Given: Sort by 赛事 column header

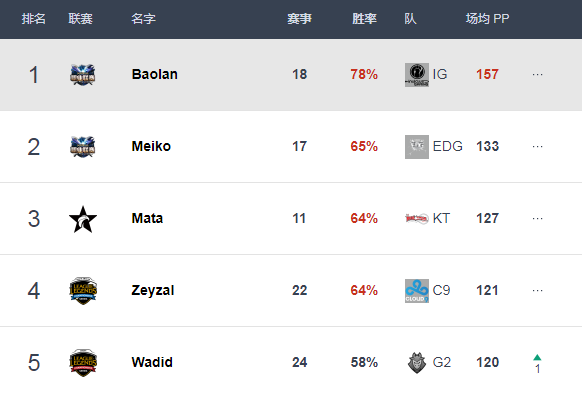Looking at the screenshot, I should click(x=299, y=19).
